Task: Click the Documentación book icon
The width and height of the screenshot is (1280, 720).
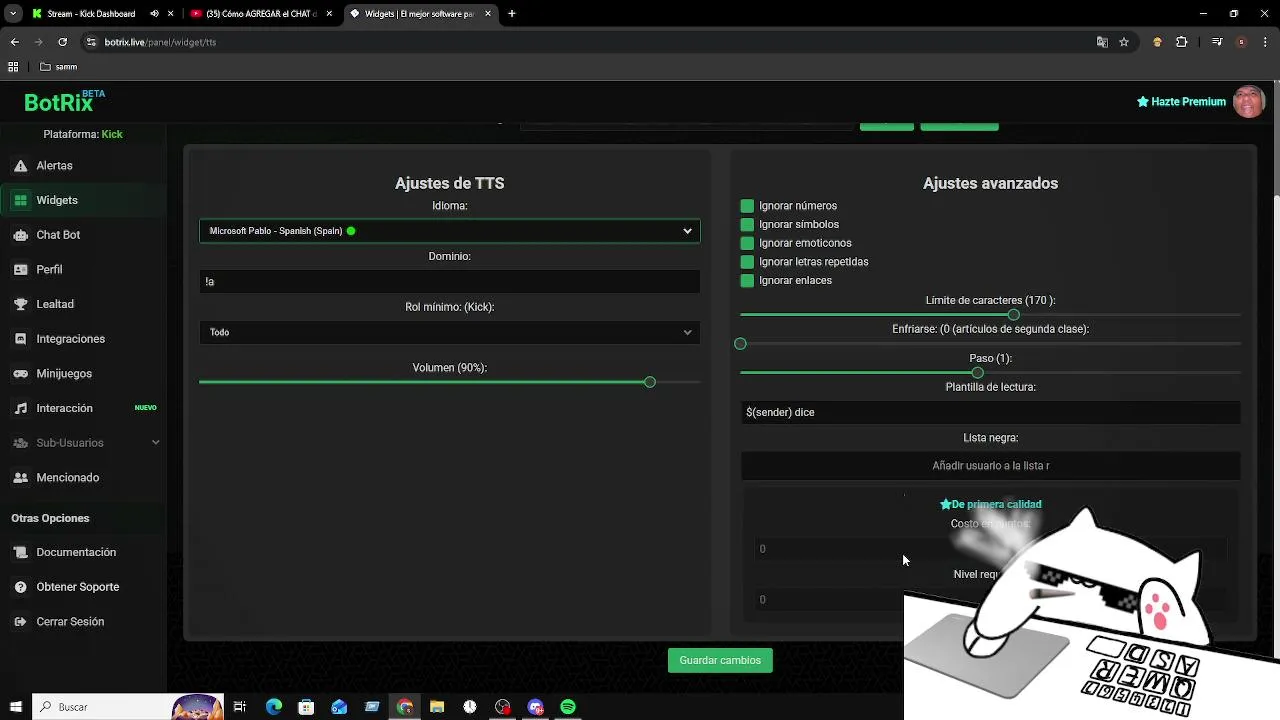Action: pos(20,552)
